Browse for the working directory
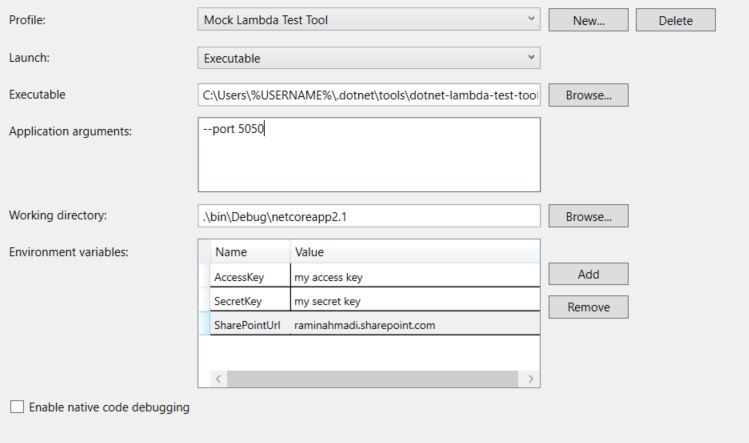Screen dimensions: 749x443 coord(588,216)
